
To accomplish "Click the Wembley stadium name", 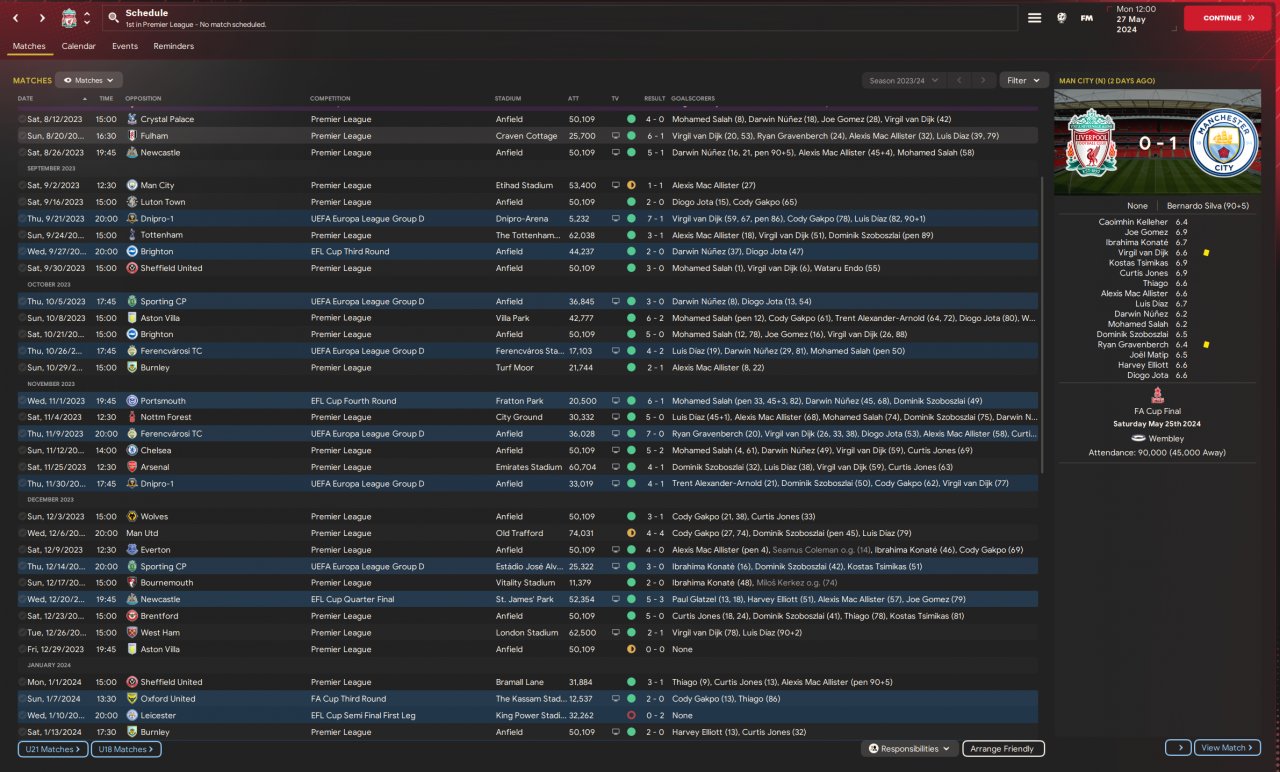I will pos(1166,438).
